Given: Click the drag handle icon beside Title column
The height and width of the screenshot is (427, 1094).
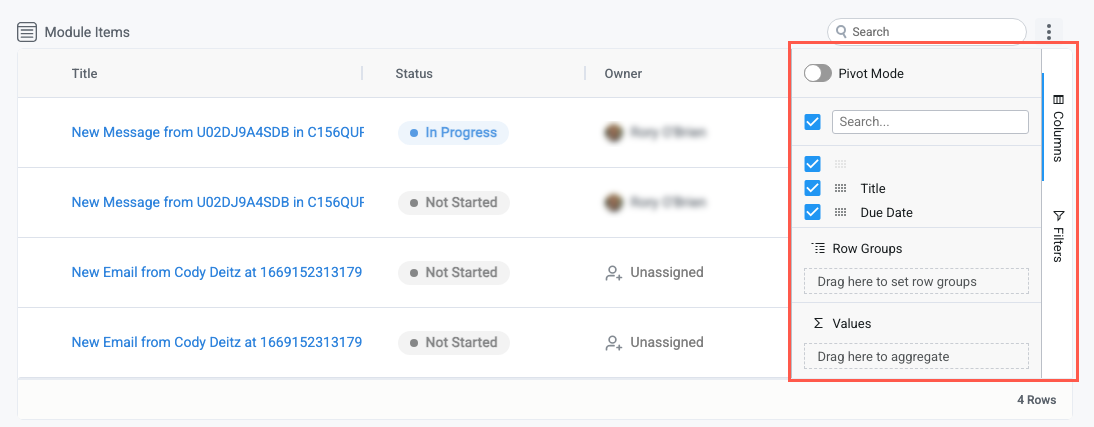Looking at the screenshot, I should click(840, 188).
